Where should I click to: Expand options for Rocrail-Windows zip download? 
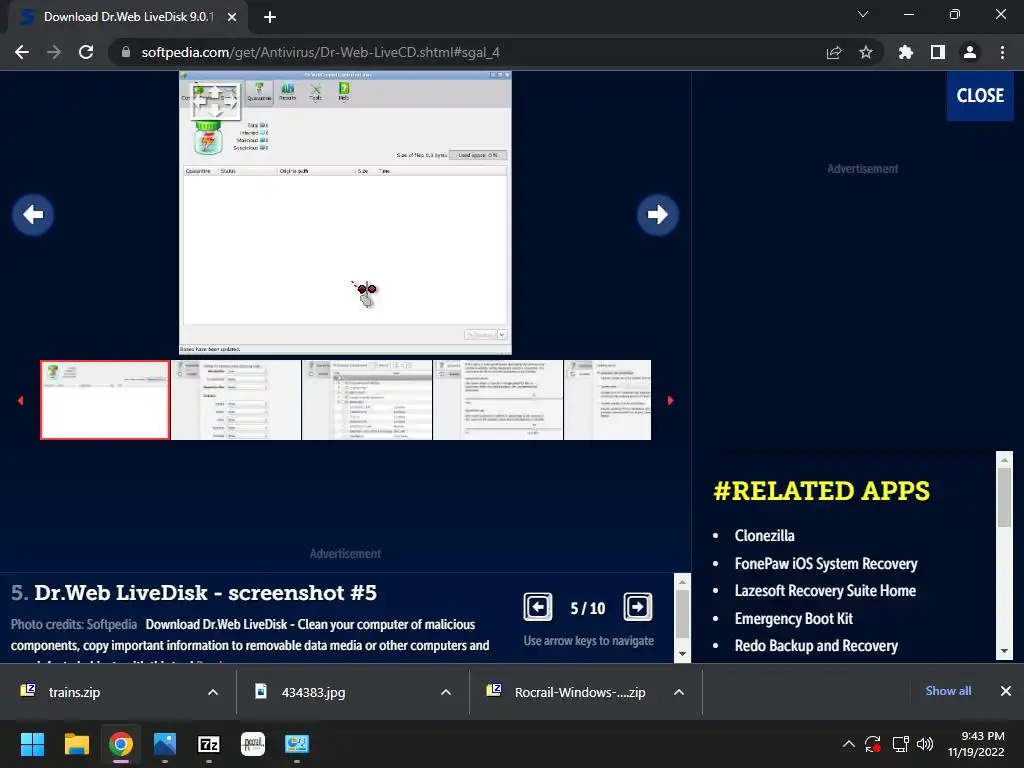click(x=679, y=692)
